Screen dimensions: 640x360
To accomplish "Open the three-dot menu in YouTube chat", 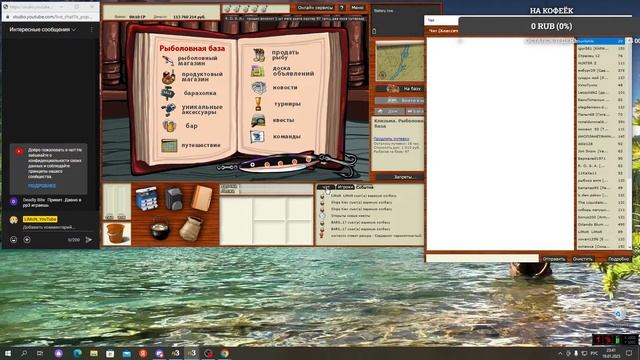I will click(91, 30).
